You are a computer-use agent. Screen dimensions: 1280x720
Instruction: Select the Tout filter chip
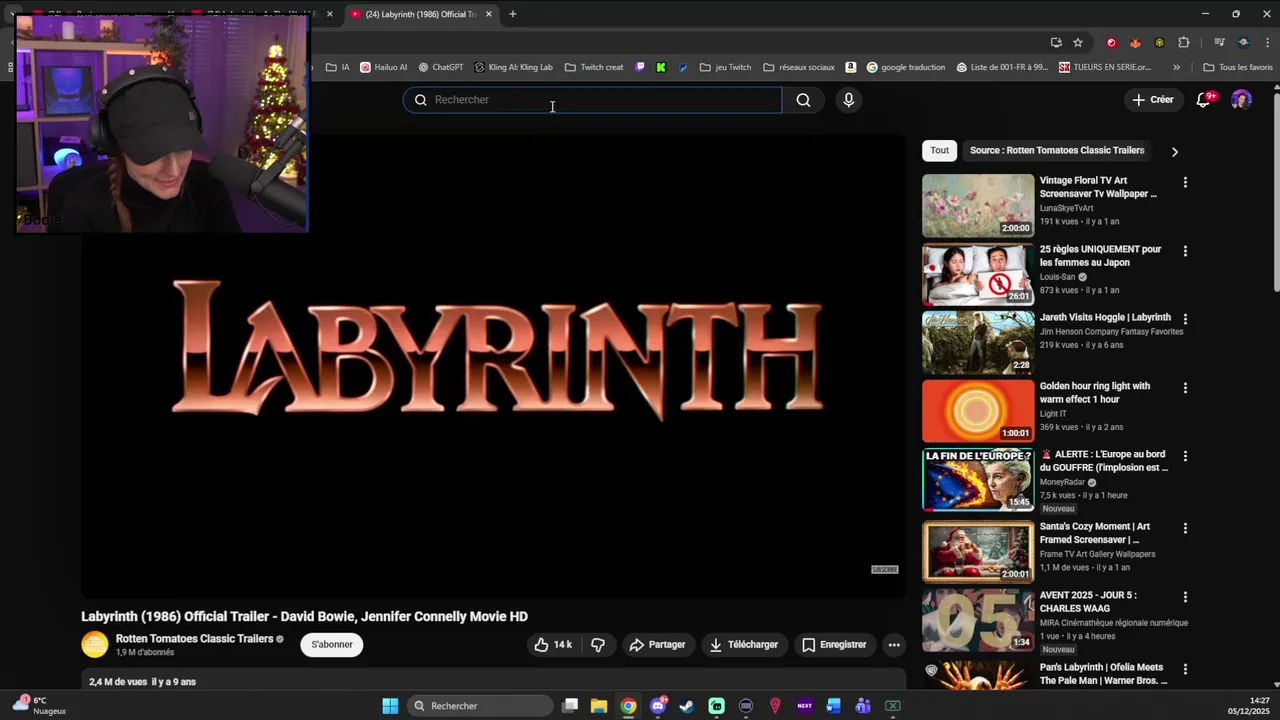tap(940, 150)
